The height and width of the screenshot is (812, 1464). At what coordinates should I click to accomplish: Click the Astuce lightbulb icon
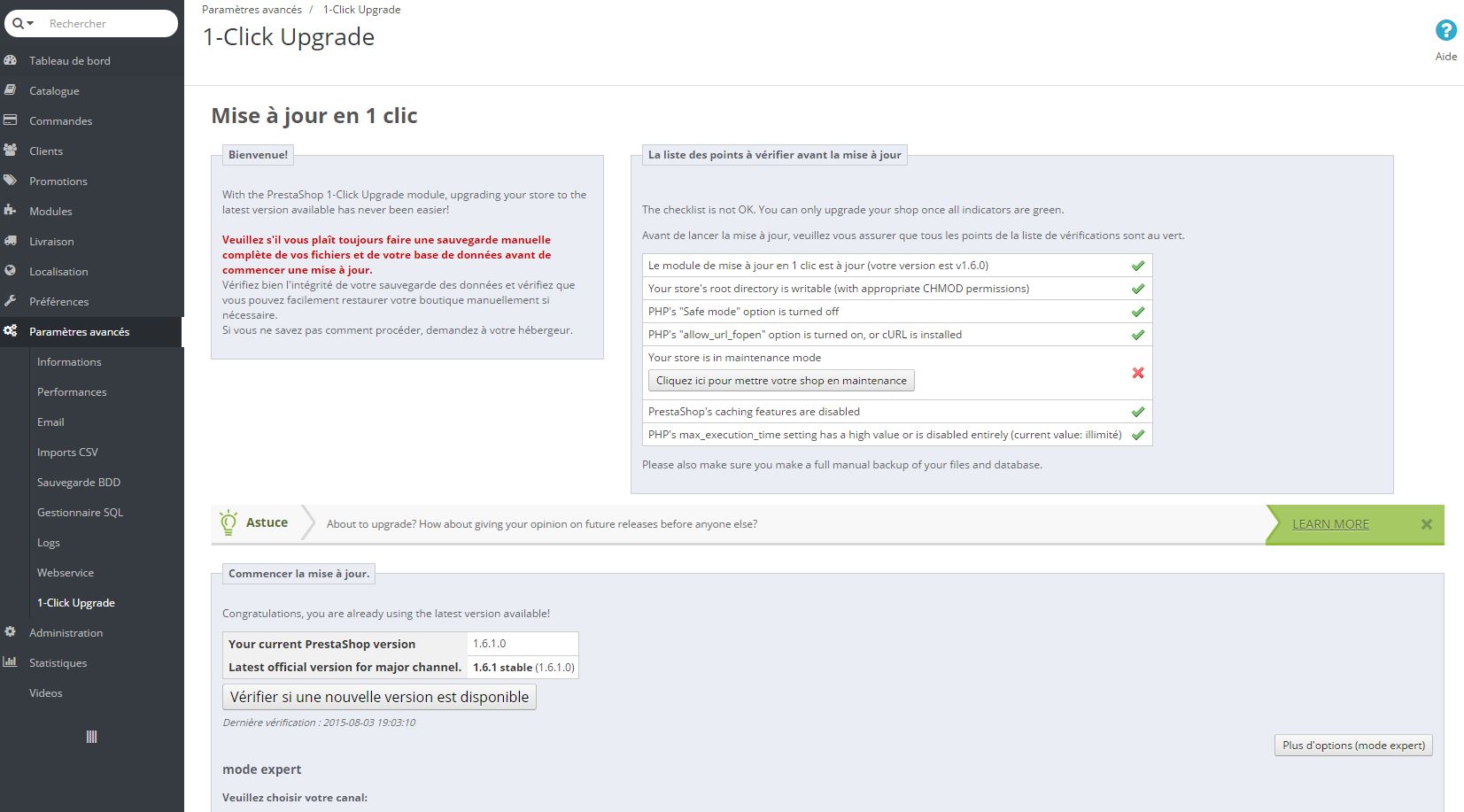tap(229, 522)
